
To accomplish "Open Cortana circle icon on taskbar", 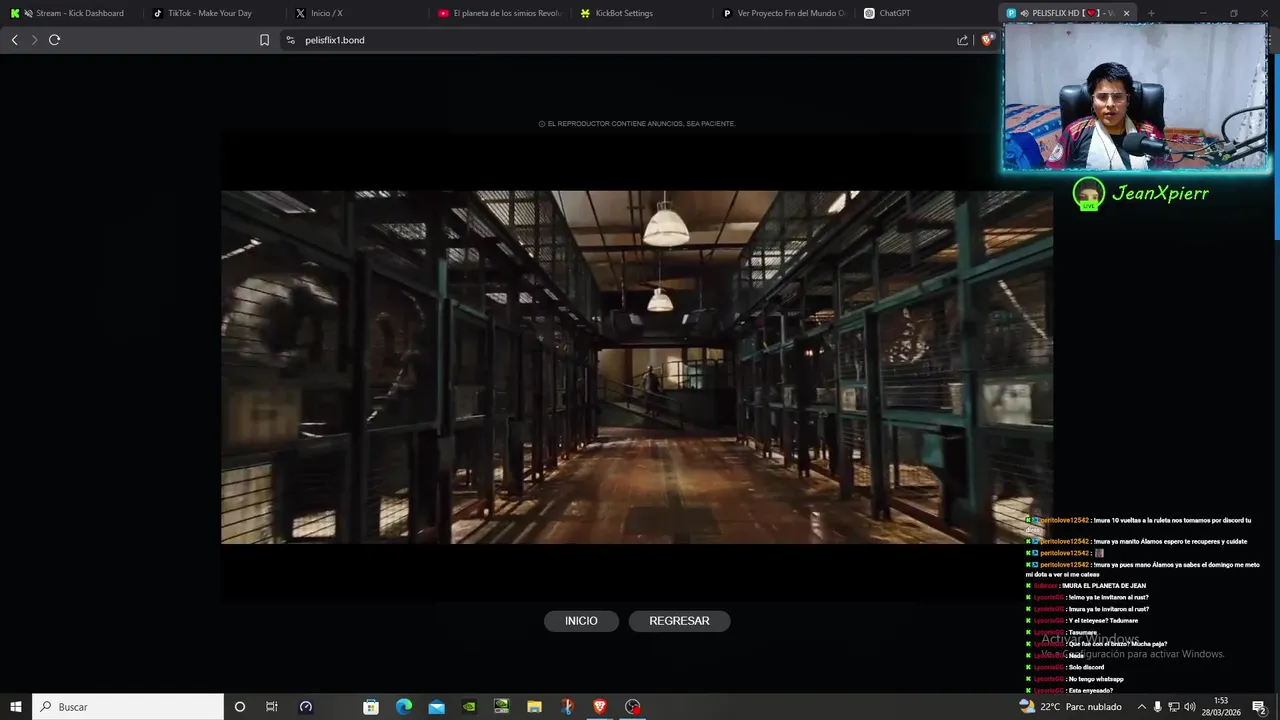I will click(239, 707).
